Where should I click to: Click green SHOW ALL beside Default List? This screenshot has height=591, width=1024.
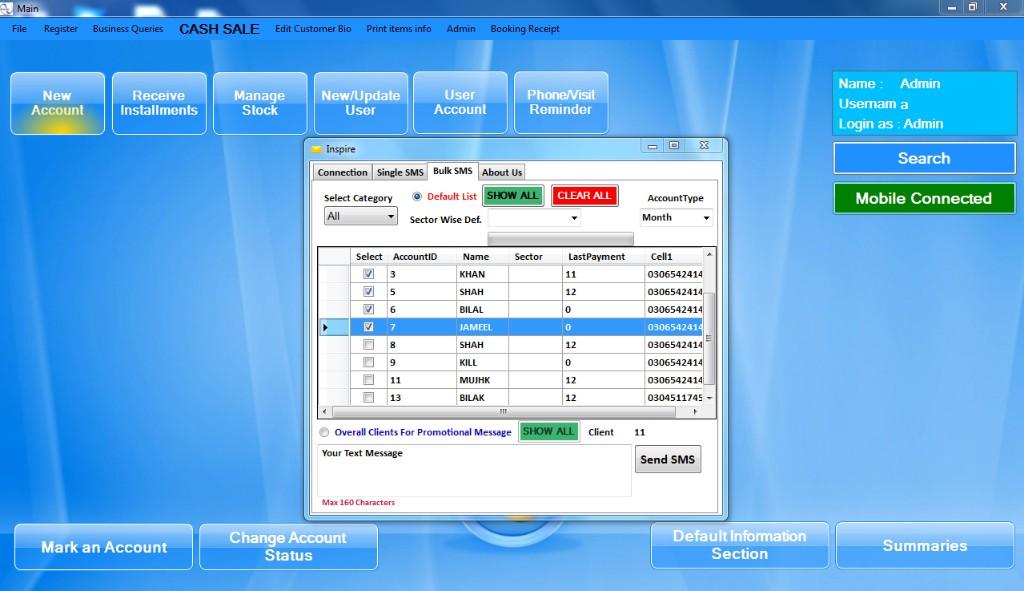(x=513, y=196)
